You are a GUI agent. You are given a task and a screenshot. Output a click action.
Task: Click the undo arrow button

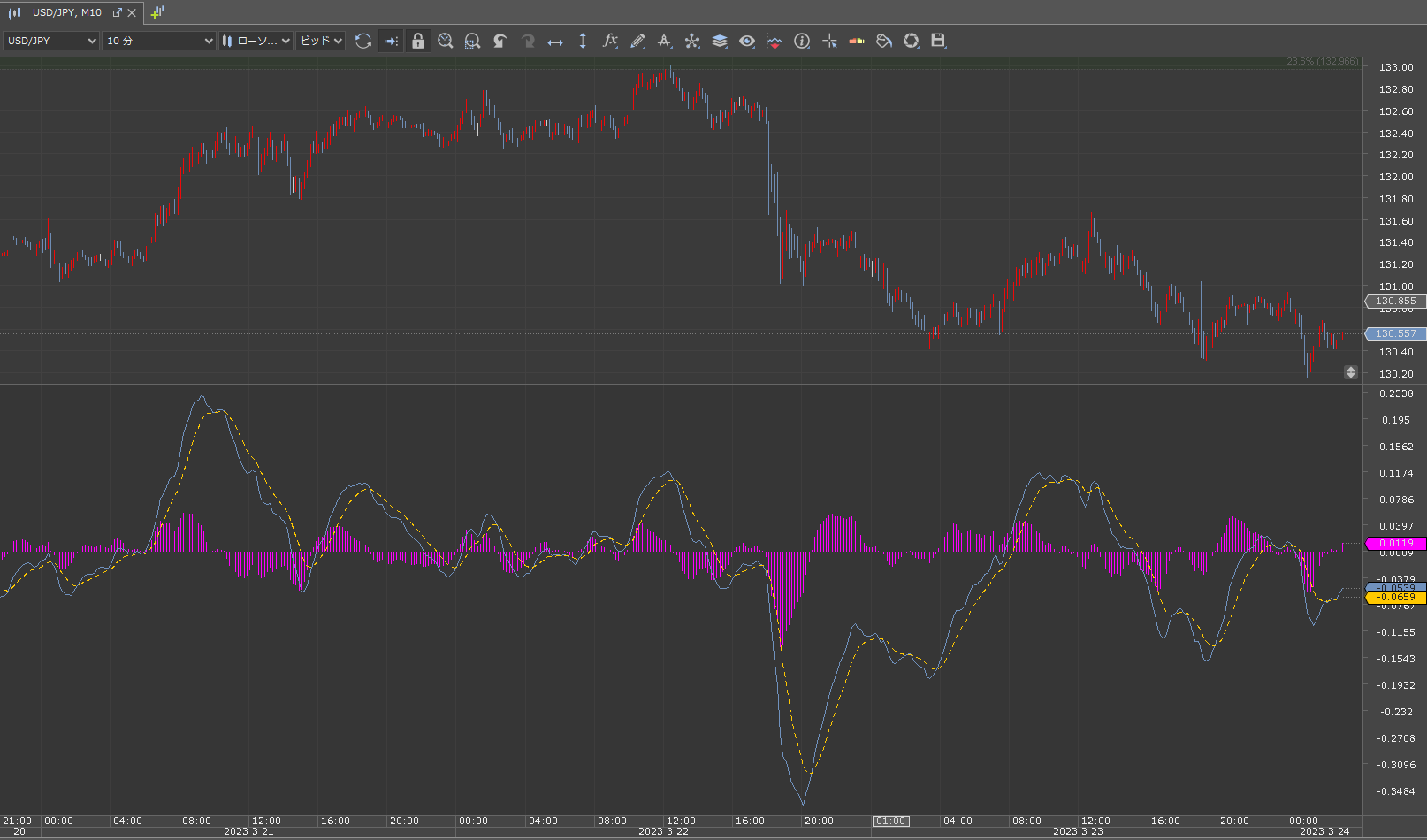500,41
